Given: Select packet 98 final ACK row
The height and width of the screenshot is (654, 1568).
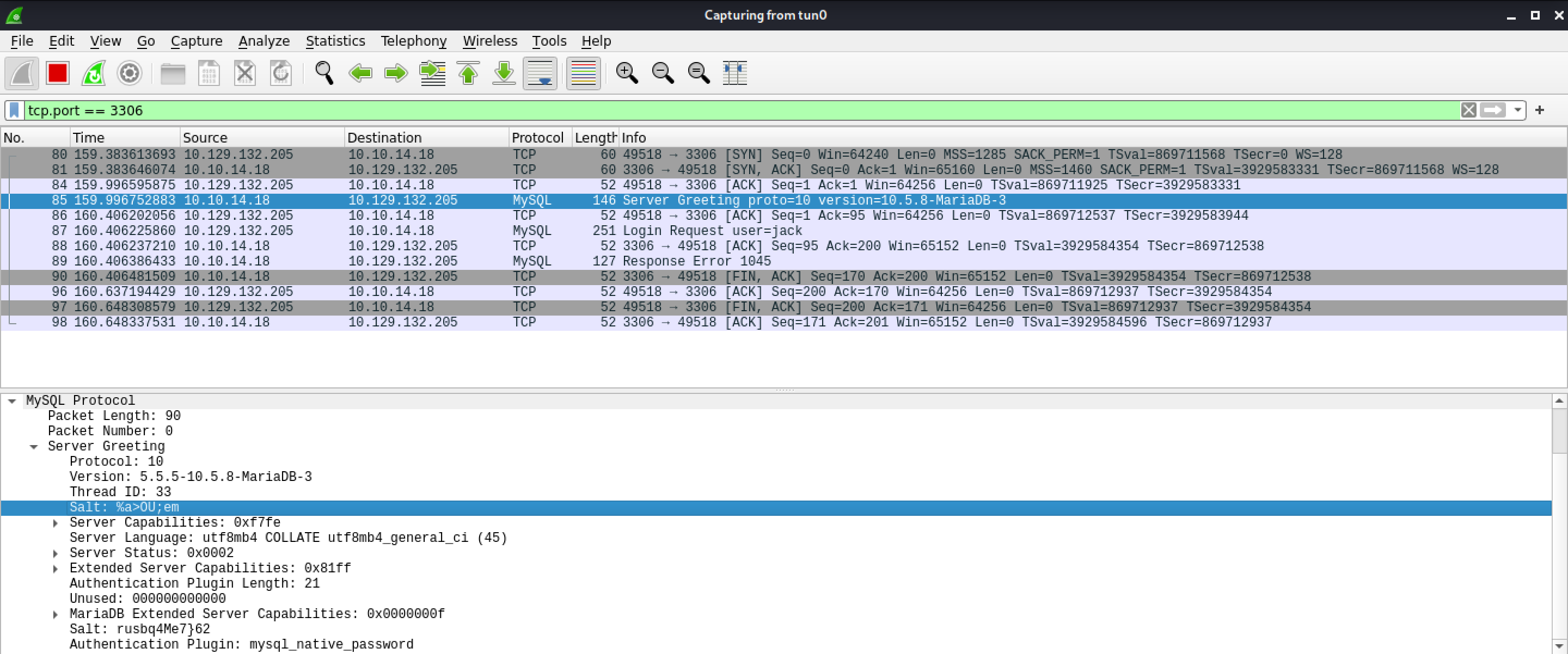Looking at the screenshot, I should tap(784, 322).
